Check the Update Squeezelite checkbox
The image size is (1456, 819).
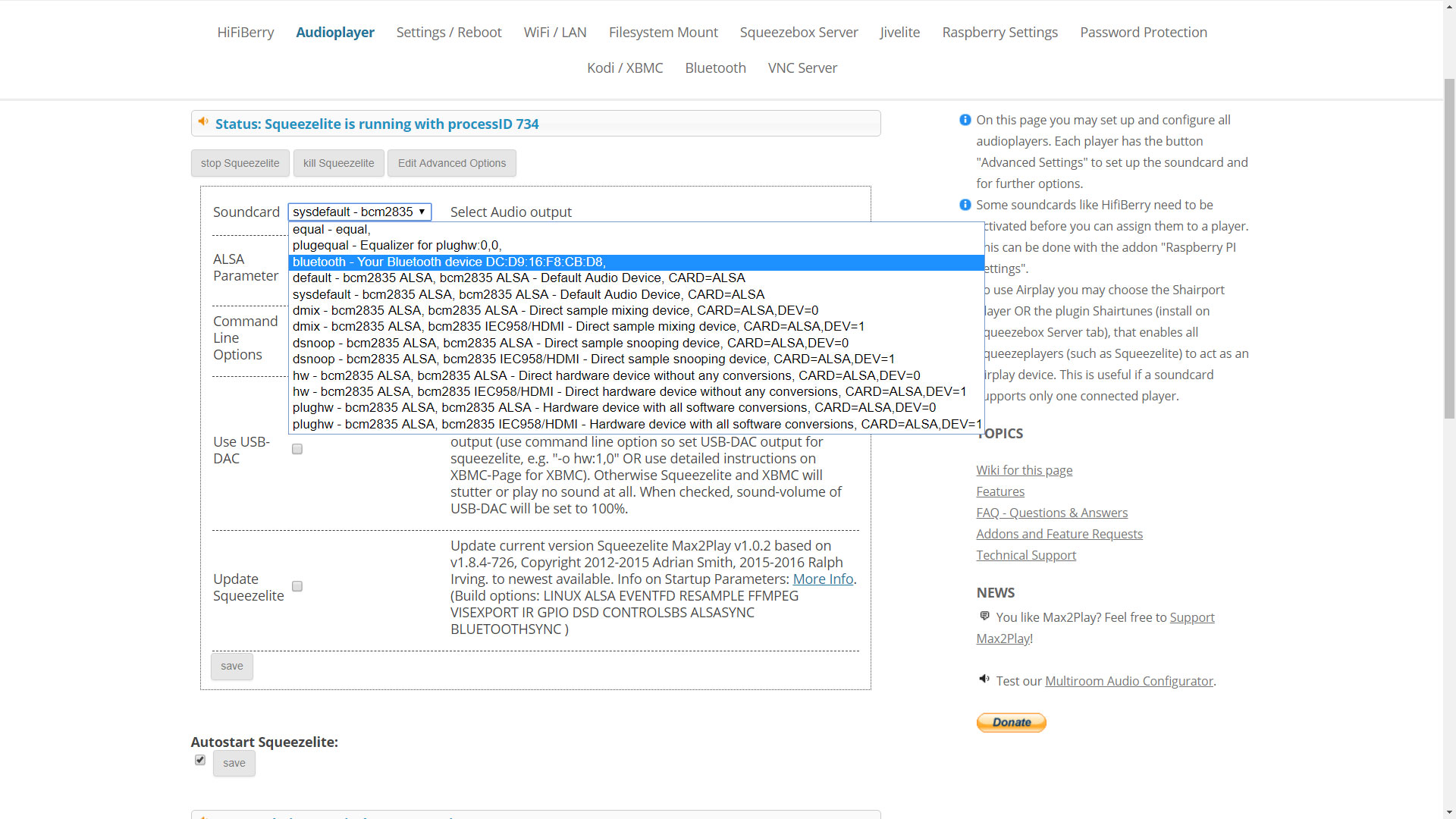pyautogui.click(x=297, y=587)
